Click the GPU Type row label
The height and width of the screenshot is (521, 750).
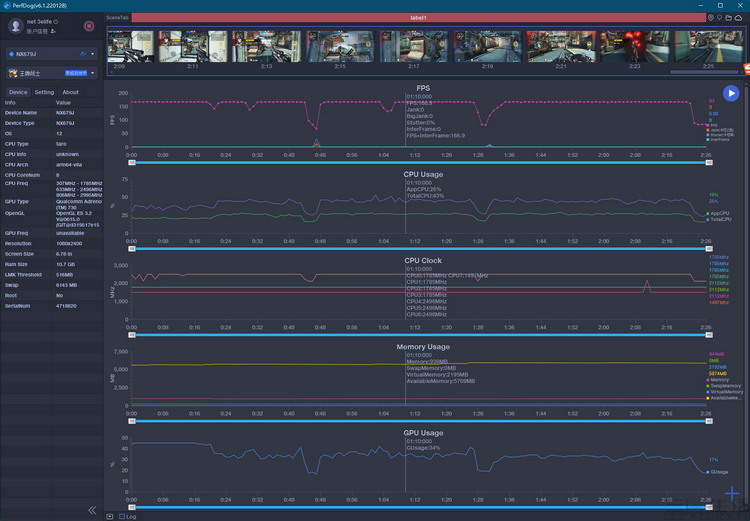(x=16, y=202)
